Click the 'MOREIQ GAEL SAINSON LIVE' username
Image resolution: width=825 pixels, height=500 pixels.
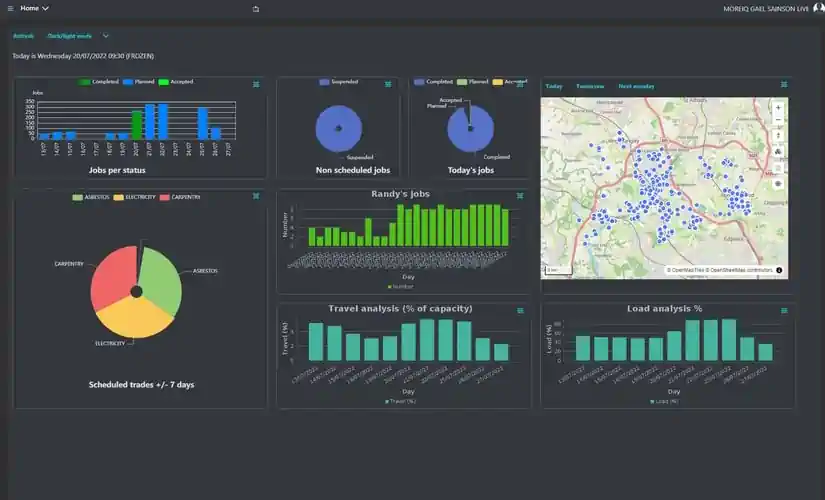(766, 8)
